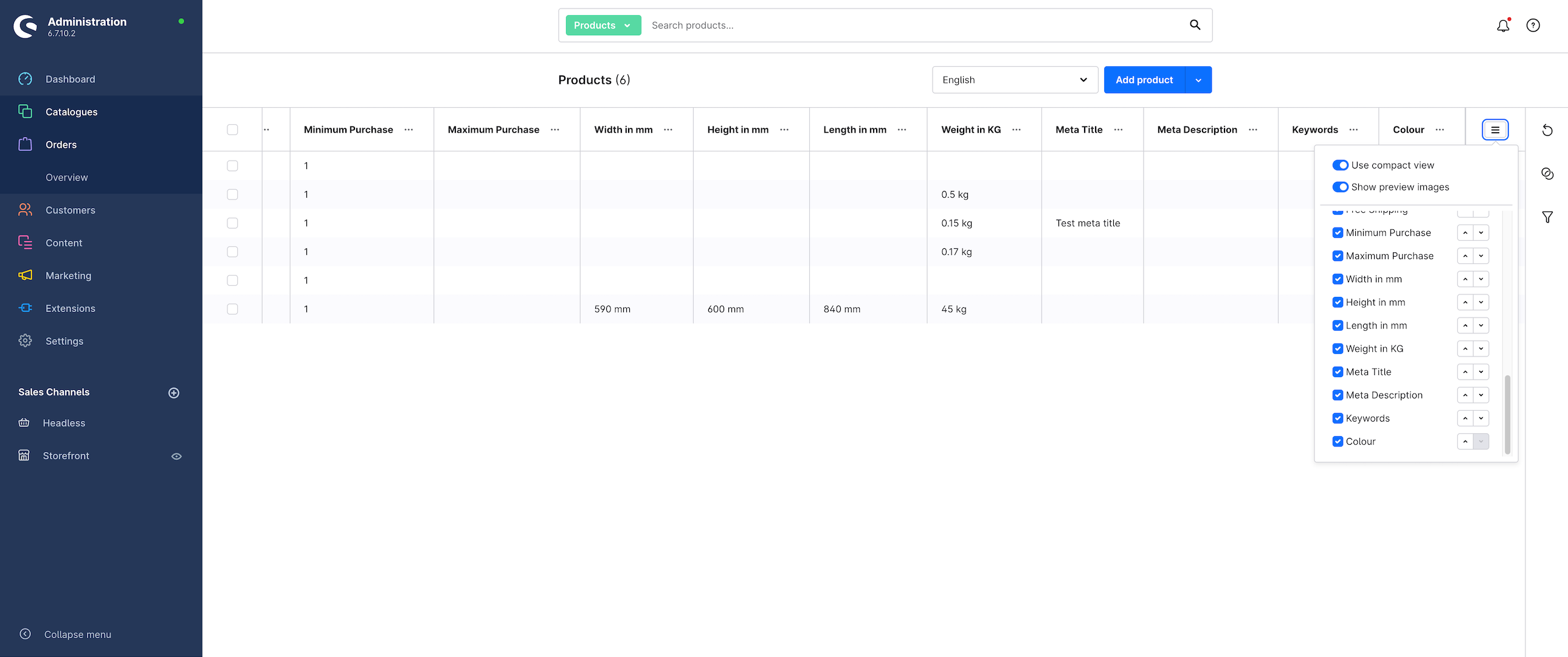Viewport: 1568px width, 657px height.
Task: Uncheck Weight in KG column checkbox
Action: (1338, 349)
